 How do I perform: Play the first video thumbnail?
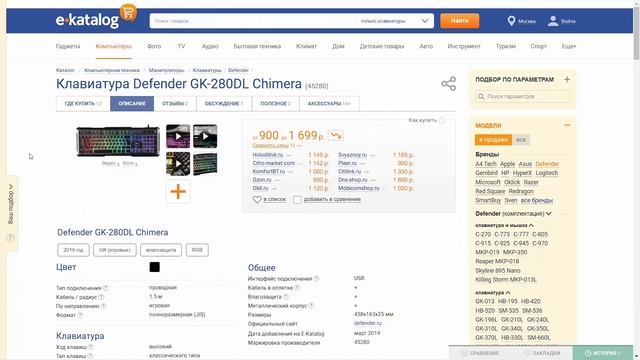[178, 136]
